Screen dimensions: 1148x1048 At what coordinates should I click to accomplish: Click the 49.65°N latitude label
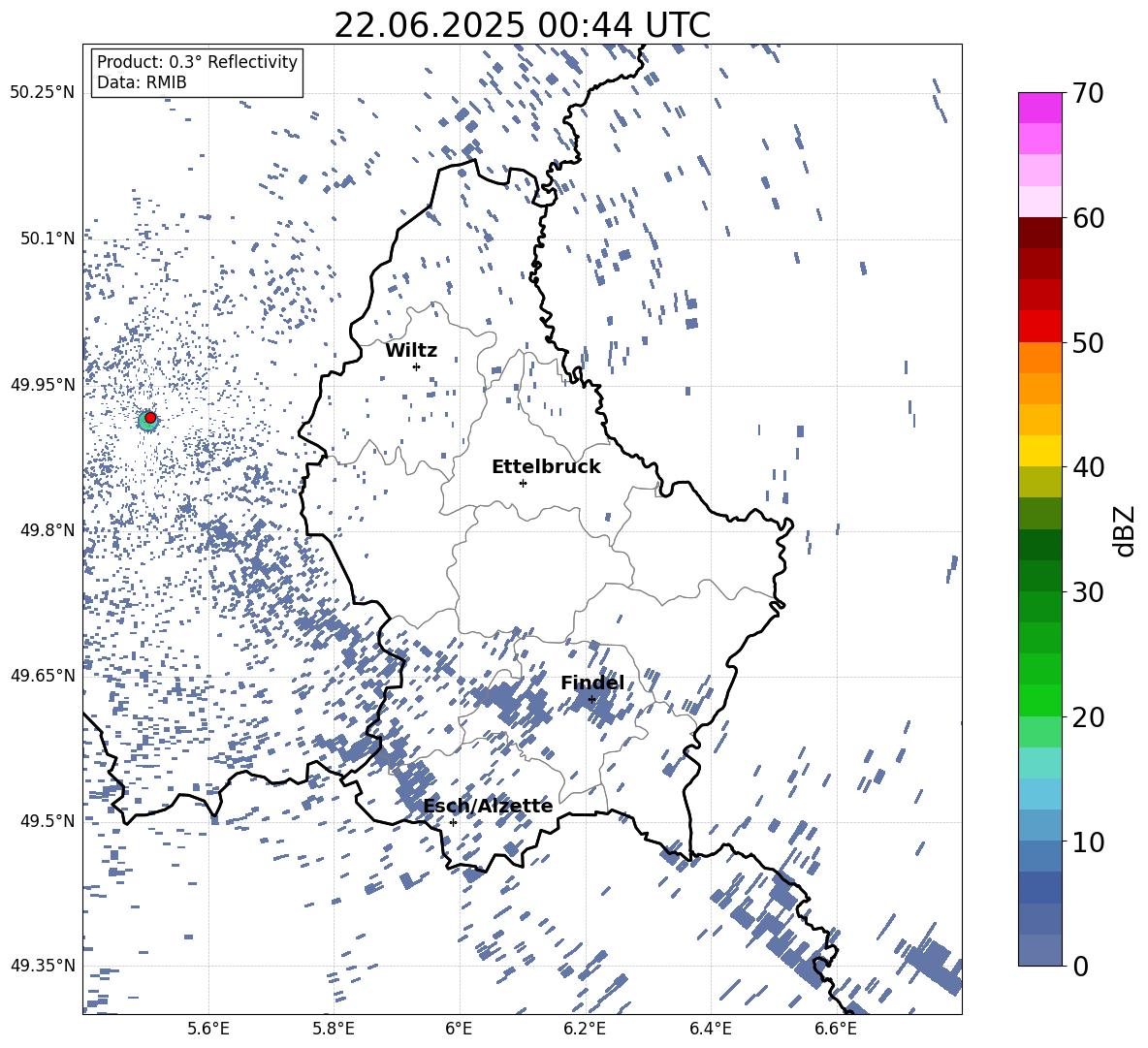click(43, 675)
